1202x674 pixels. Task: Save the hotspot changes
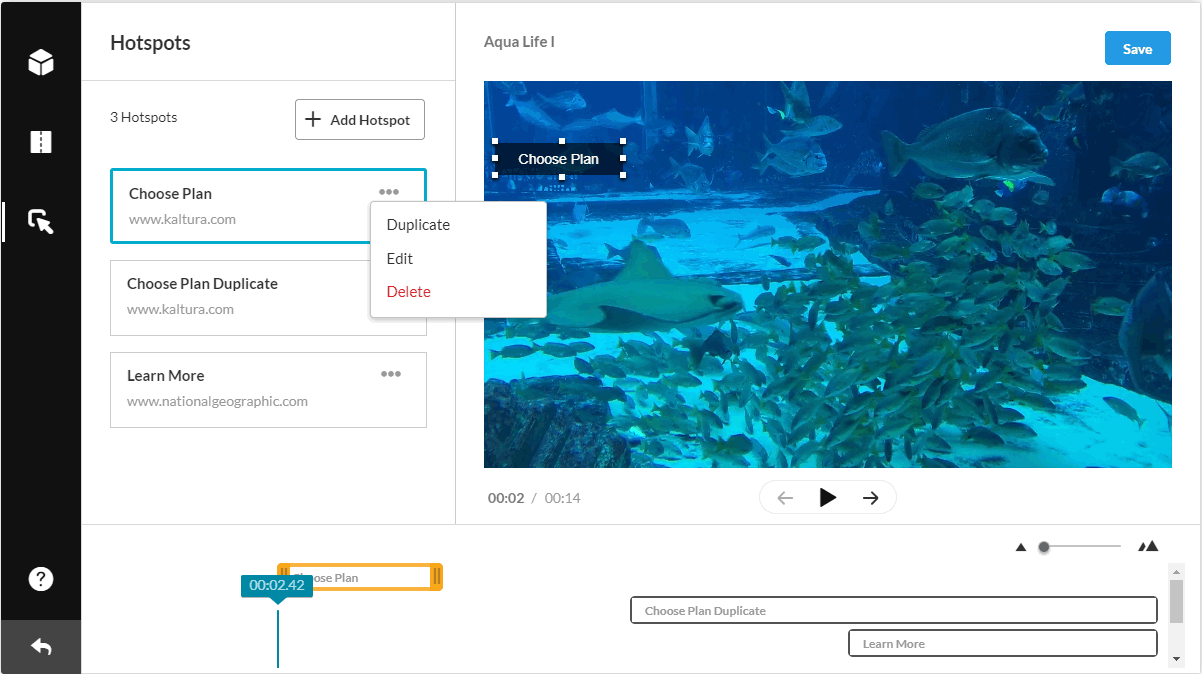point(1137,49)
